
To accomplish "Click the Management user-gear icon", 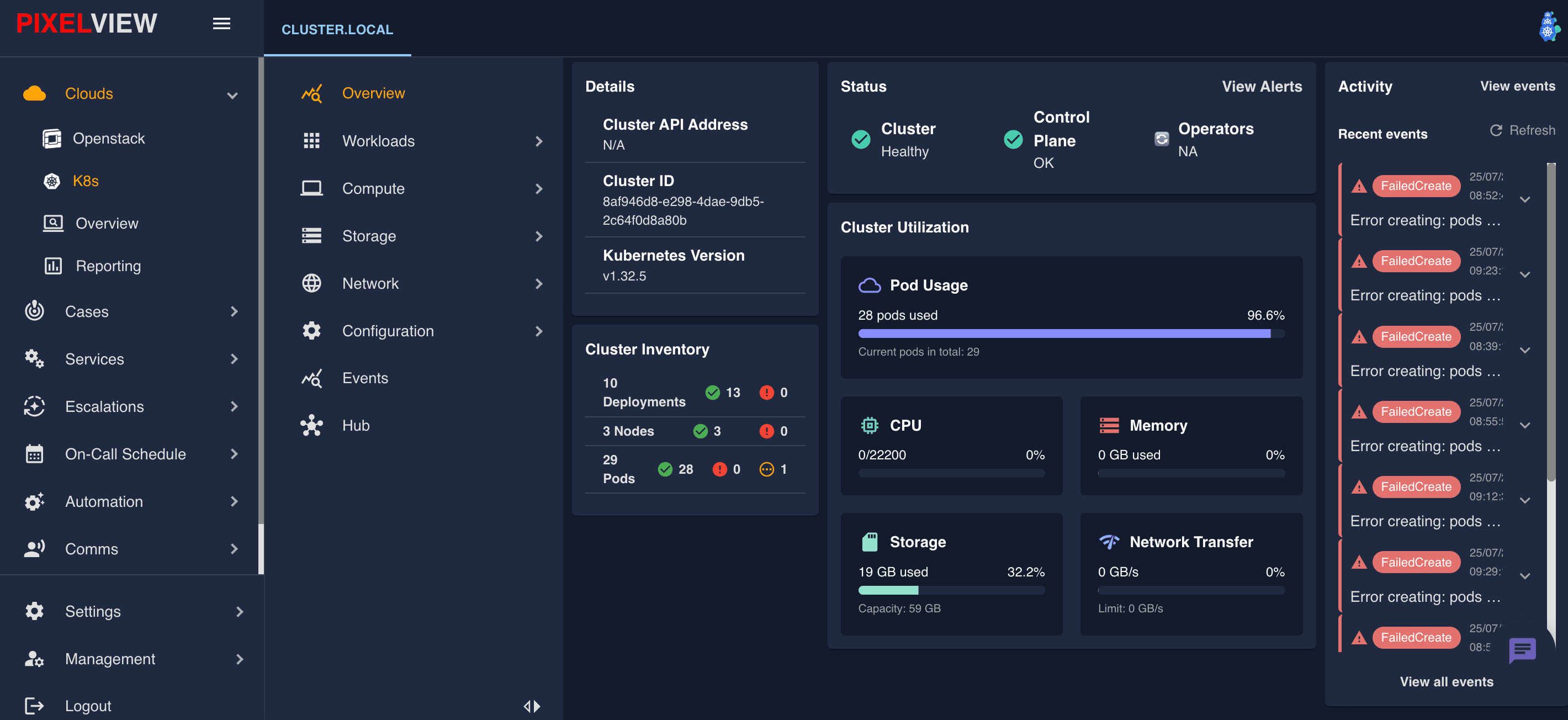I will point(34,659).
